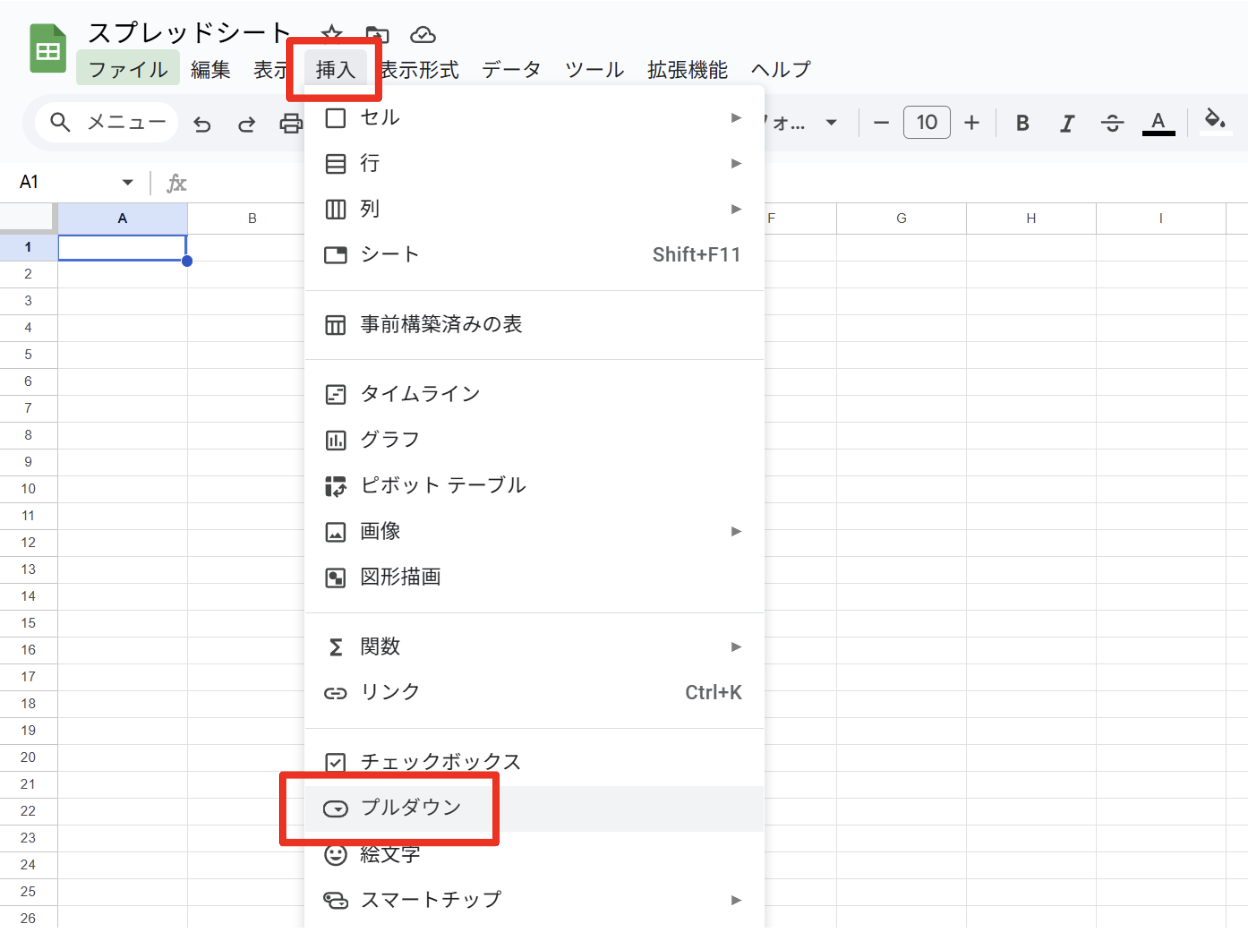Viewport: 1258px width, 930px height.
Task: Open the font selection dropdown
Action: tap(810, 122)
